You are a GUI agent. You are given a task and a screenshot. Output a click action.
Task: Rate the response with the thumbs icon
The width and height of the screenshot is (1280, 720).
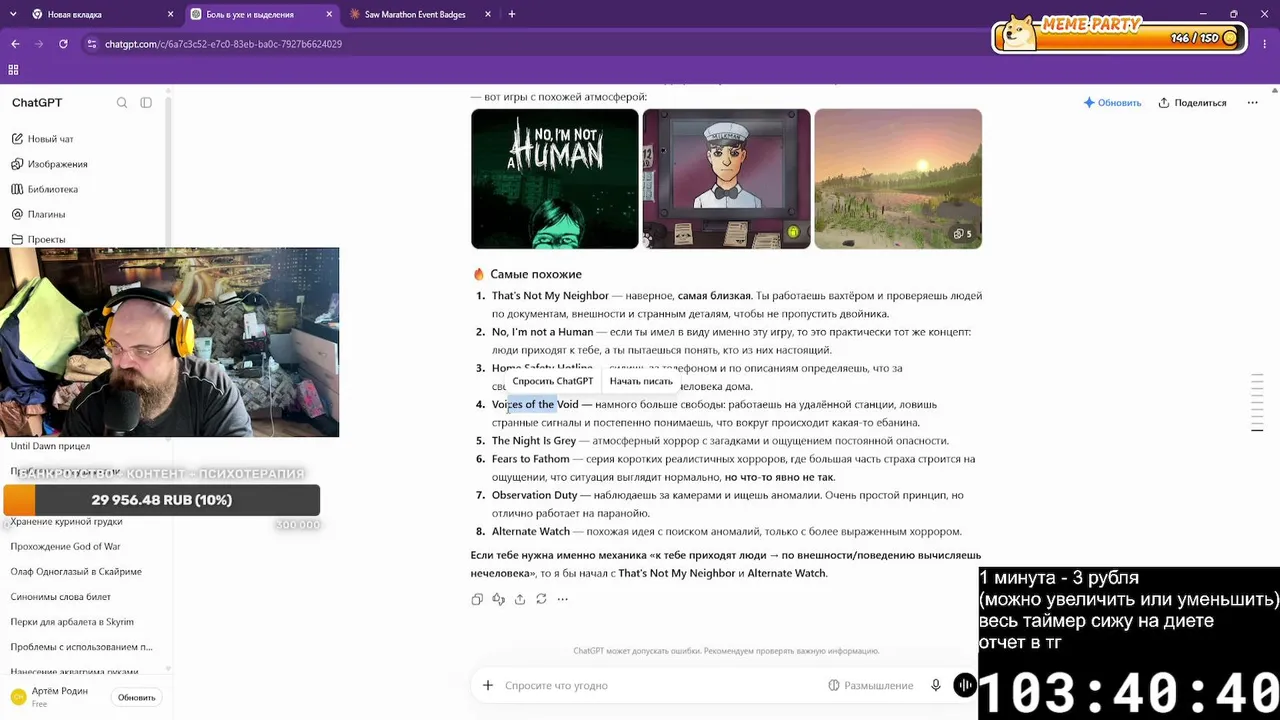click(498, 599)
